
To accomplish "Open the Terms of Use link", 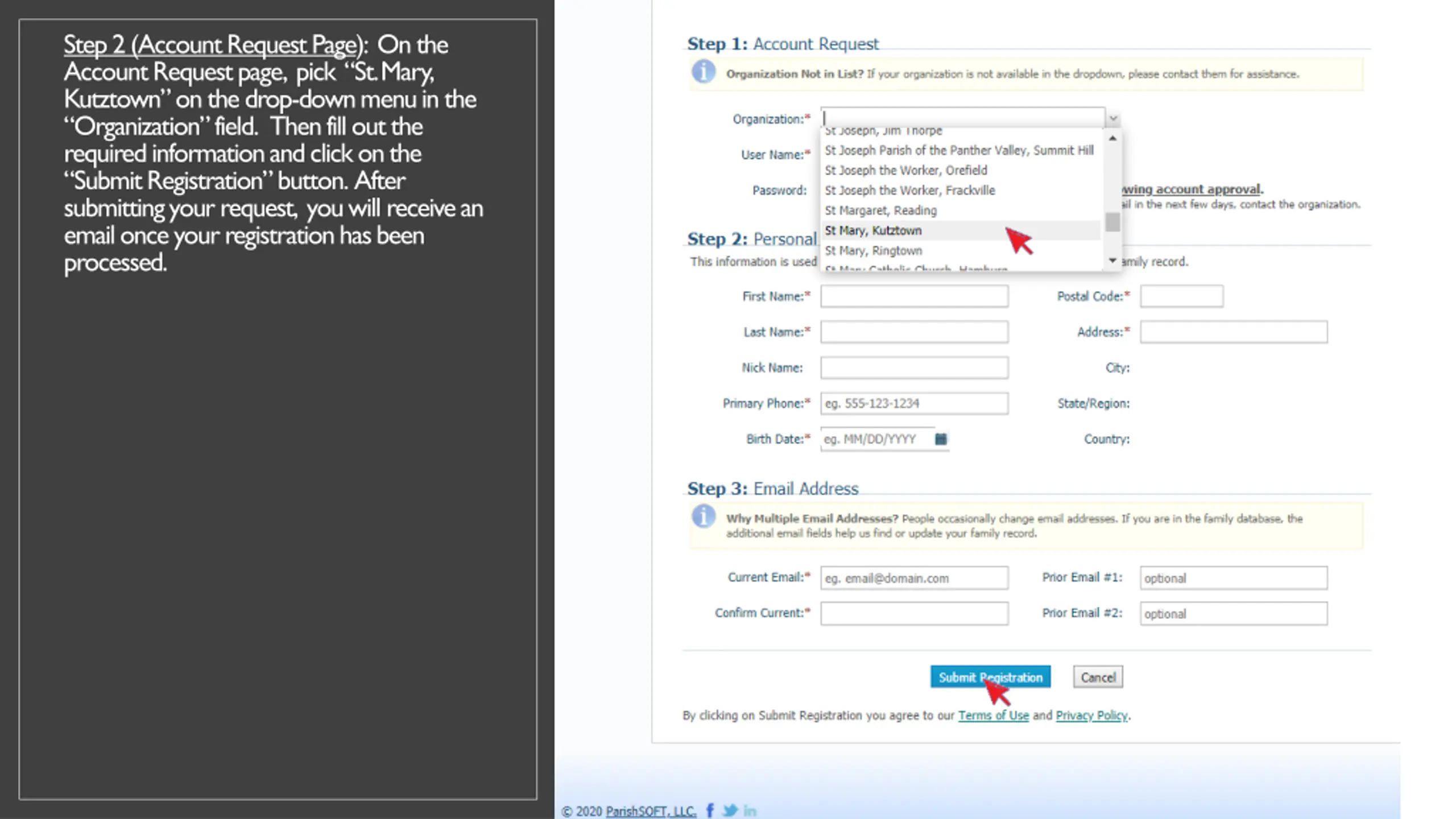I will [993, 715].
